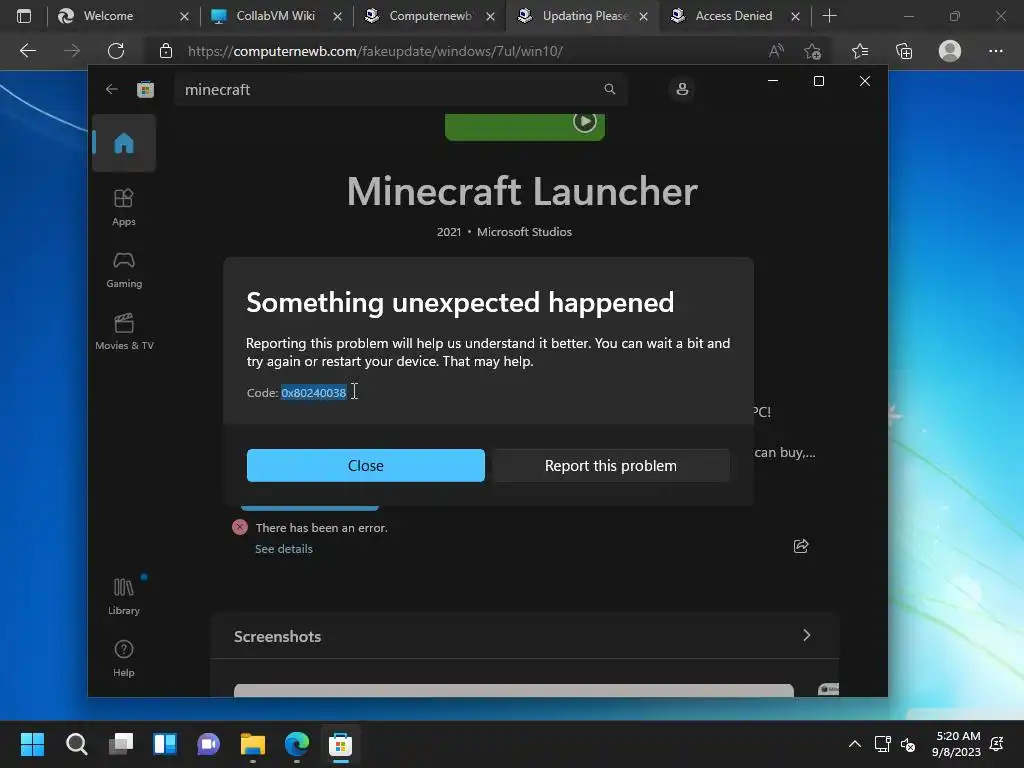
Task: Close the CollabVM Wiki tab
Action: pyautogui.click(x=337, y=16)
